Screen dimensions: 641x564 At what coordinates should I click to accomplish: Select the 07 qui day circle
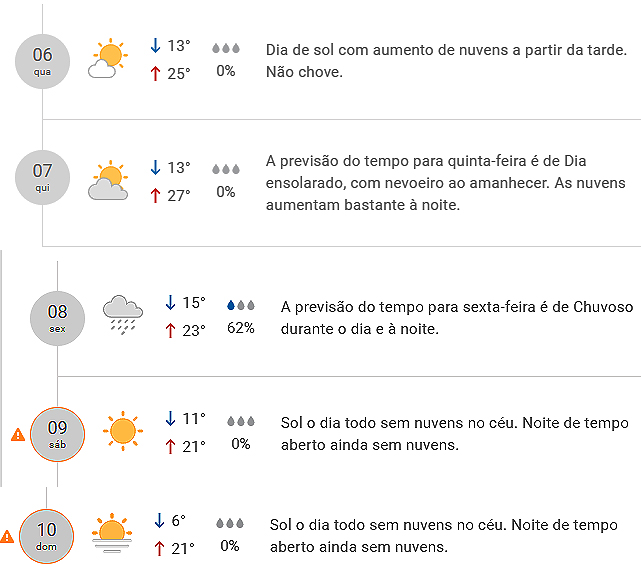[x=42, y=177]
